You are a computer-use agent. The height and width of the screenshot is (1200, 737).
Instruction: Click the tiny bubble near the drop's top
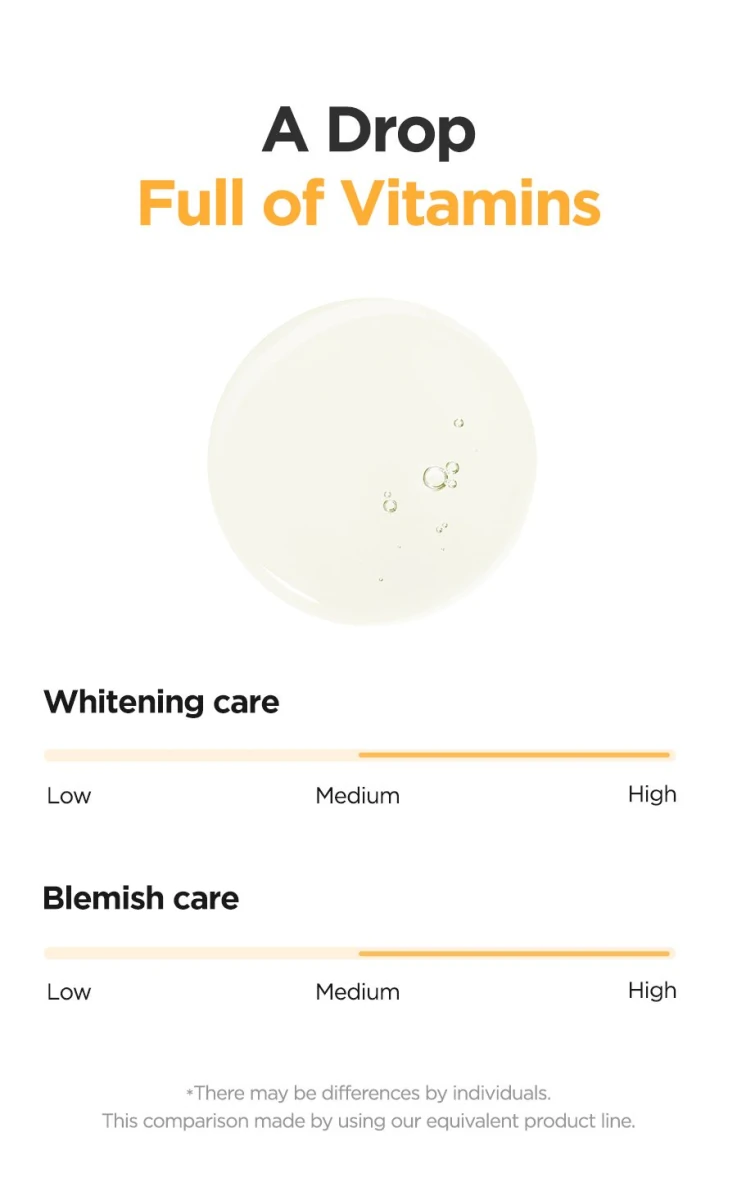(458, 423)
